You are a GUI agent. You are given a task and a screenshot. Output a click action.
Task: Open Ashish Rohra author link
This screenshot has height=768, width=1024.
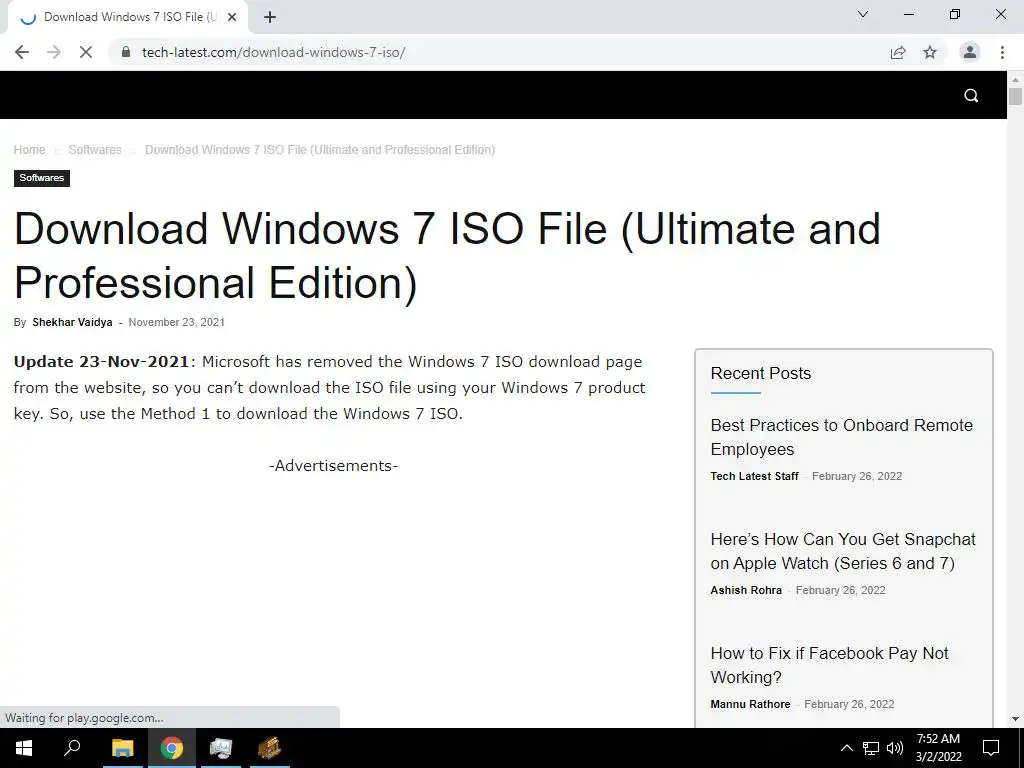746,590
